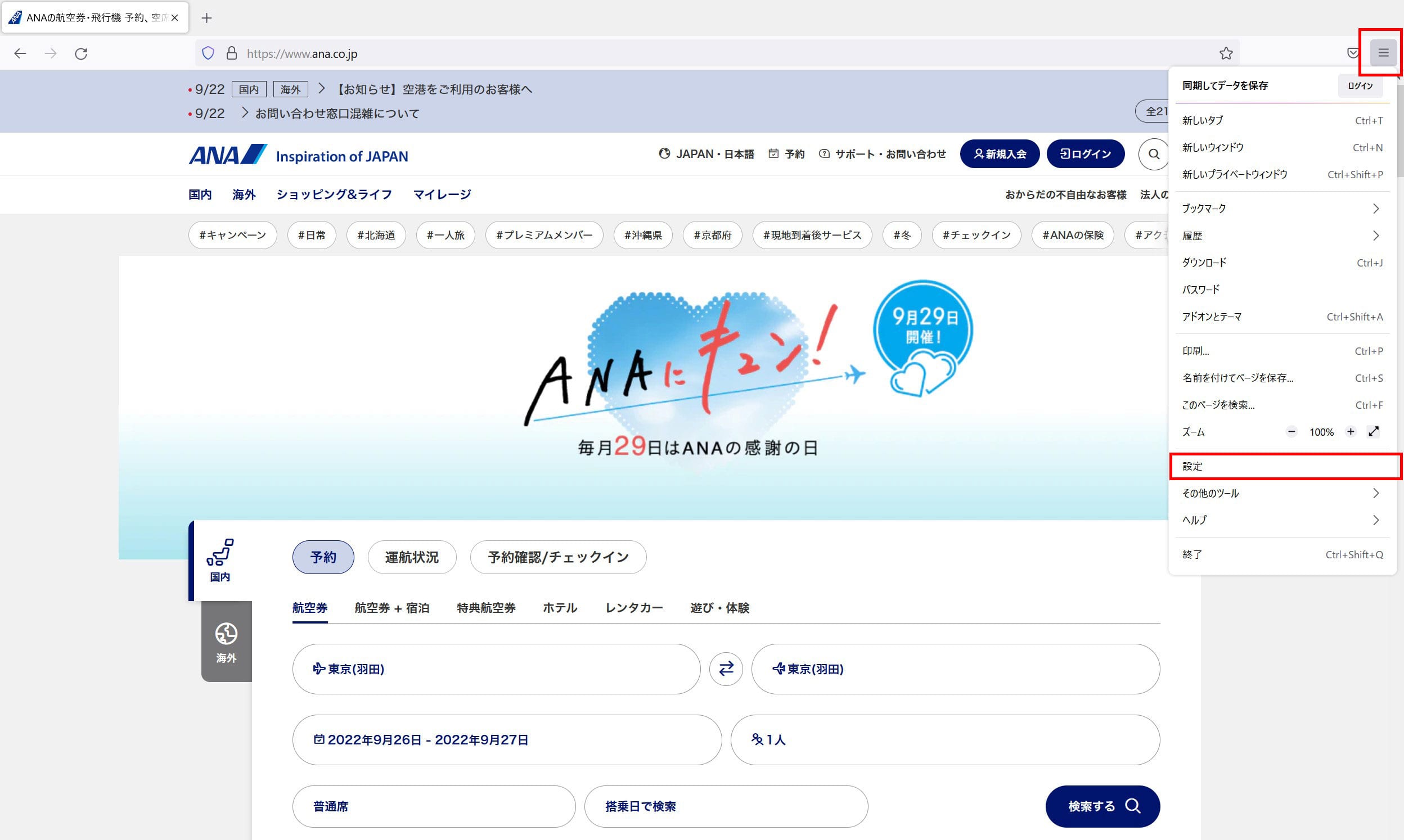Select the 予約 pill toggle
The height and width of the screenshot is (840, 1404).
323,557
